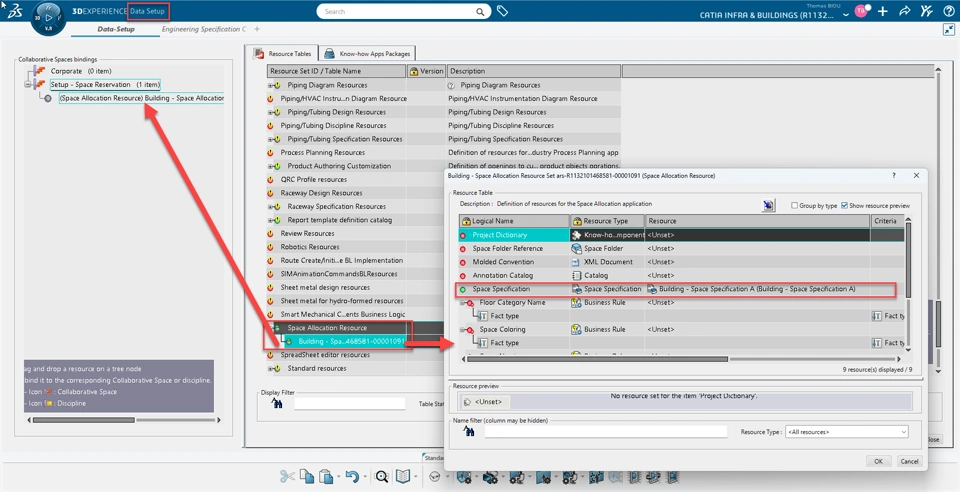The height and width of the screenshot is (492, 960).
Task: Click the collapse view icon below the top bar
Action: click(948, 29)
